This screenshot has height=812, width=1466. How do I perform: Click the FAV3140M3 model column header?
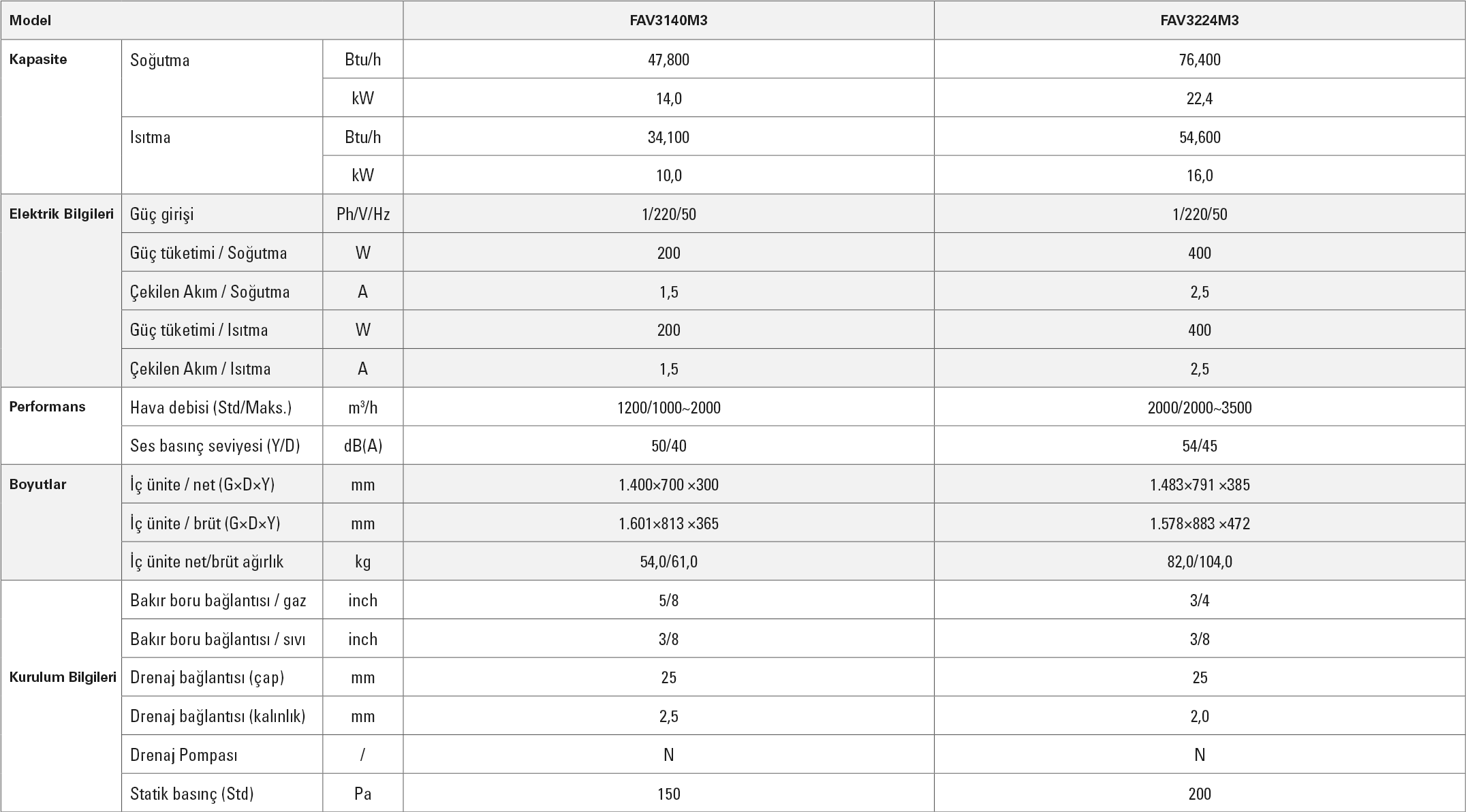[x=668, y=20]
